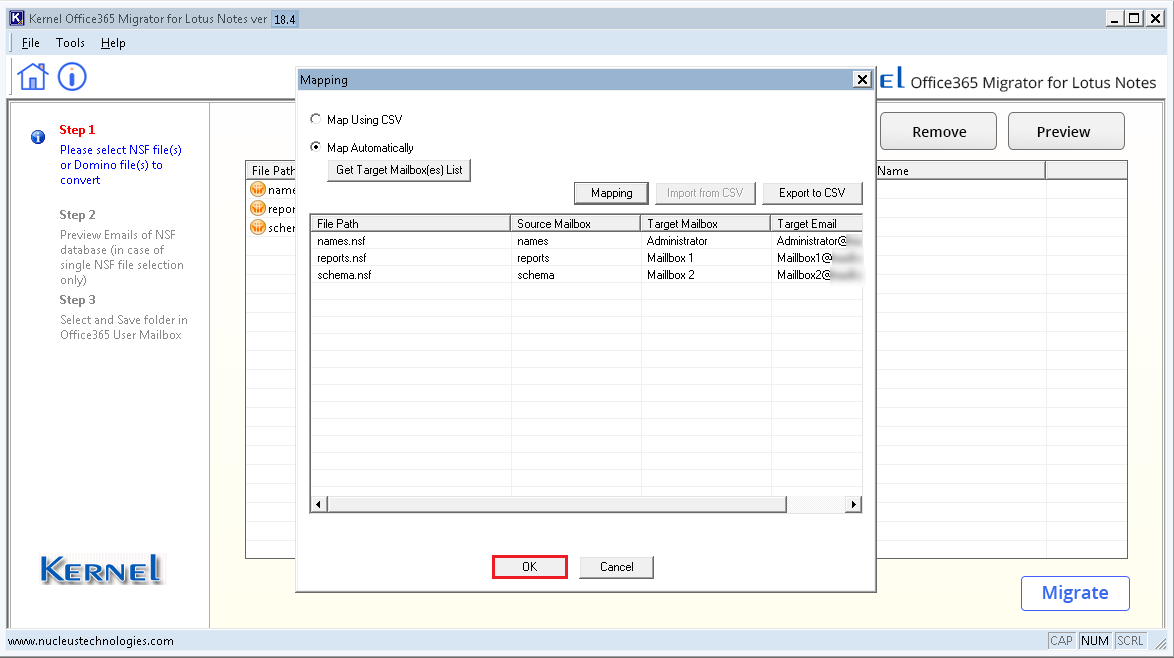1174x658 pixels.
Task: Click the Administrator@ target email cell
Action: coord(817,241)
